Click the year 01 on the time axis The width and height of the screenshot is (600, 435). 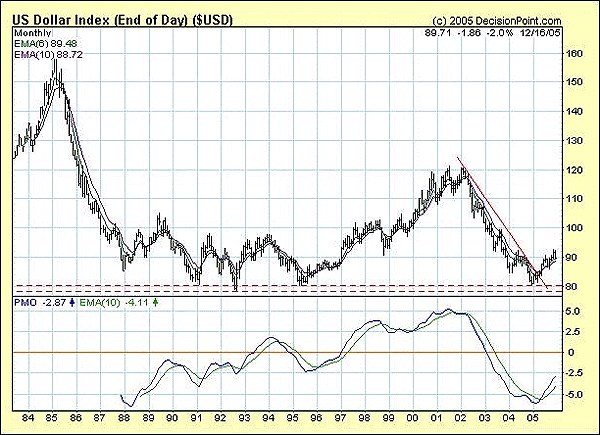point(437,417)
